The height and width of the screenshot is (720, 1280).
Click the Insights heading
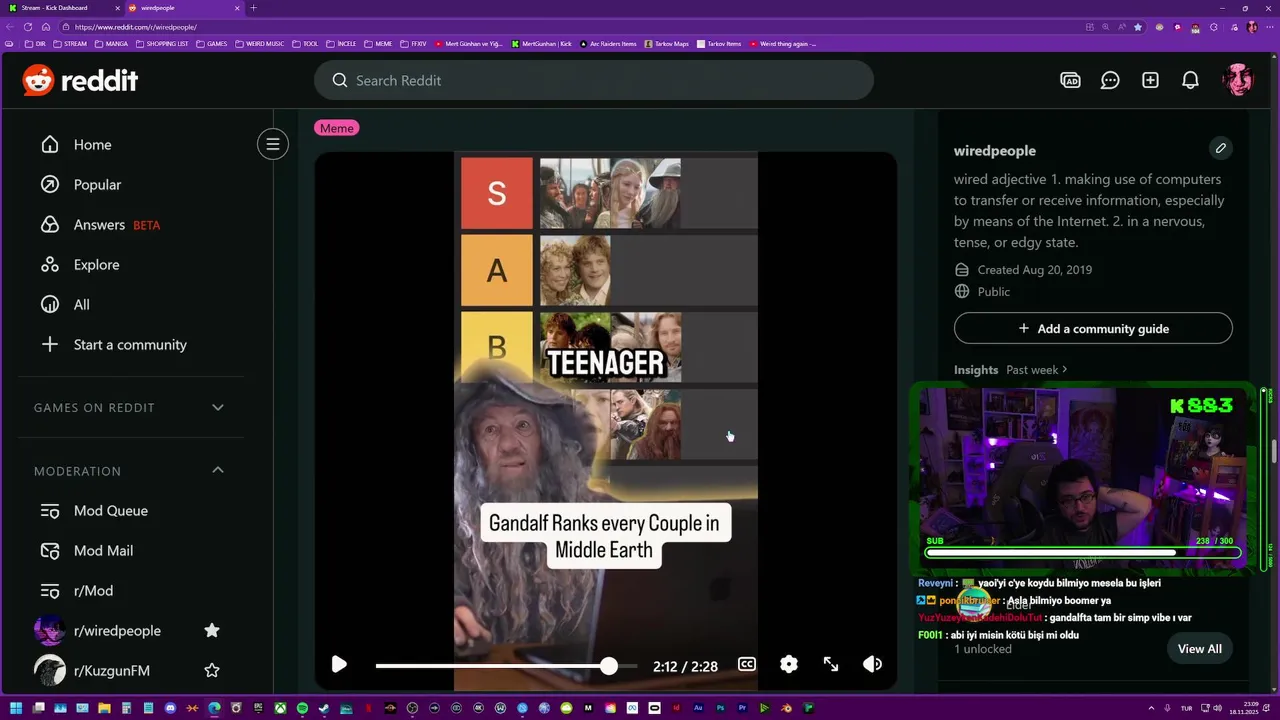[x=976, y=370]
